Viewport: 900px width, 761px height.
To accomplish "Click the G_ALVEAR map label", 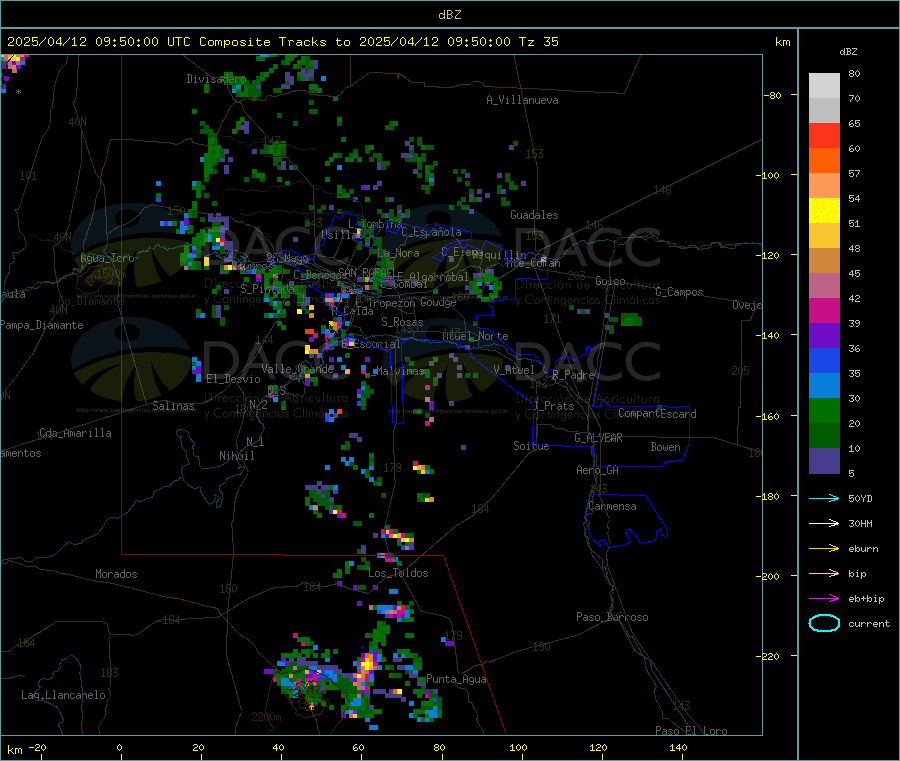I will pos(598,438).
